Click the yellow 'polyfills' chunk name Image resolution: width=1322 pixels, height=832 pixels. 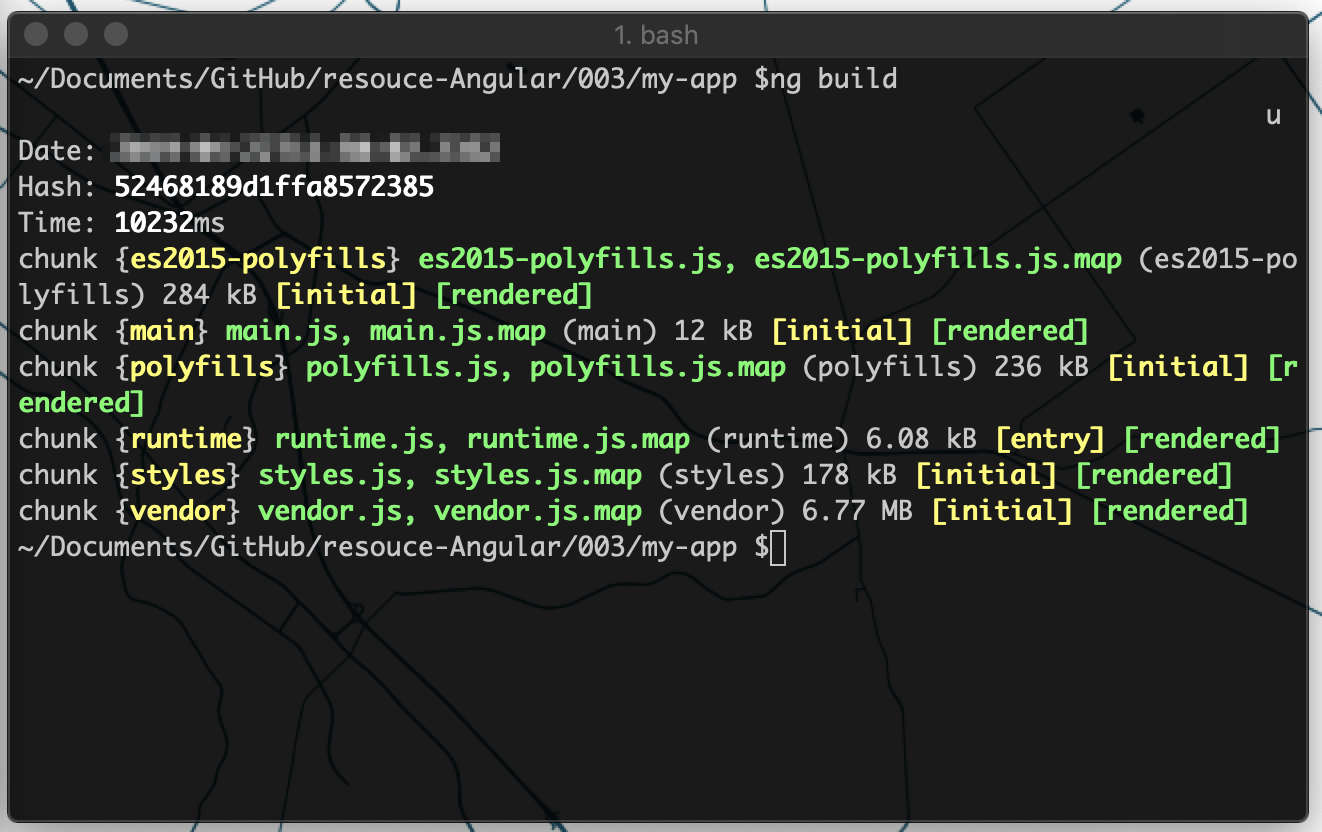pos(202,367)
